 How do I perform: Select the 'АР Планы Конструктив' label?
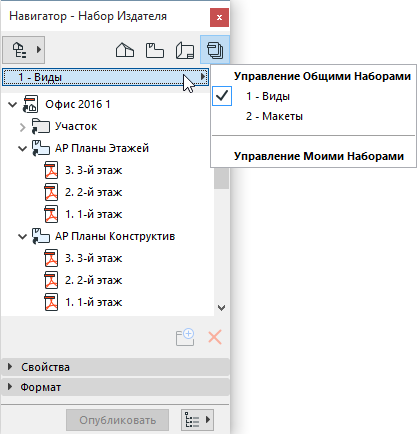point(115,236)
